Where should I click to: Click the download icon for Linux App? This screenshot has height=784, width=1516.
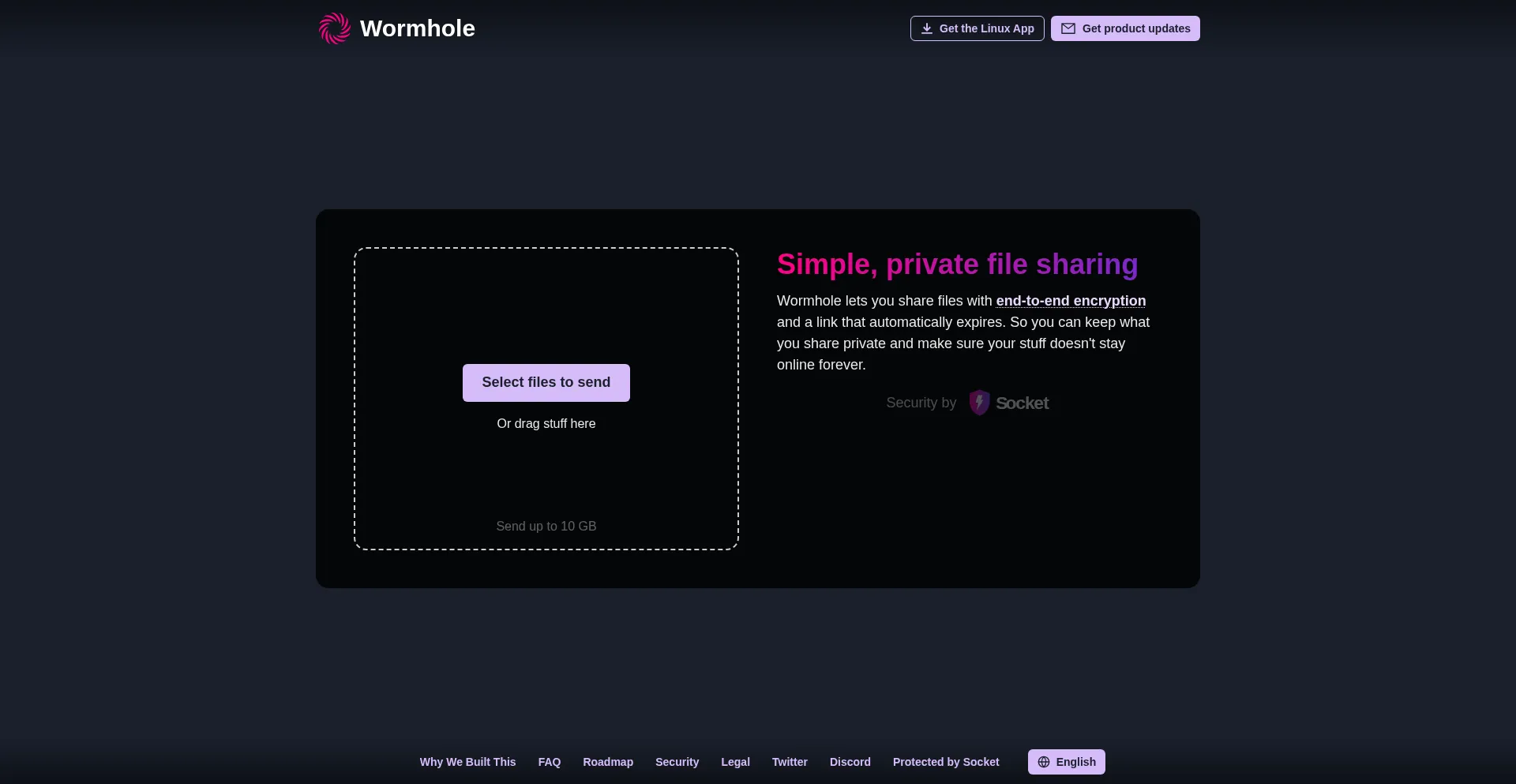[x=927, y=28]
